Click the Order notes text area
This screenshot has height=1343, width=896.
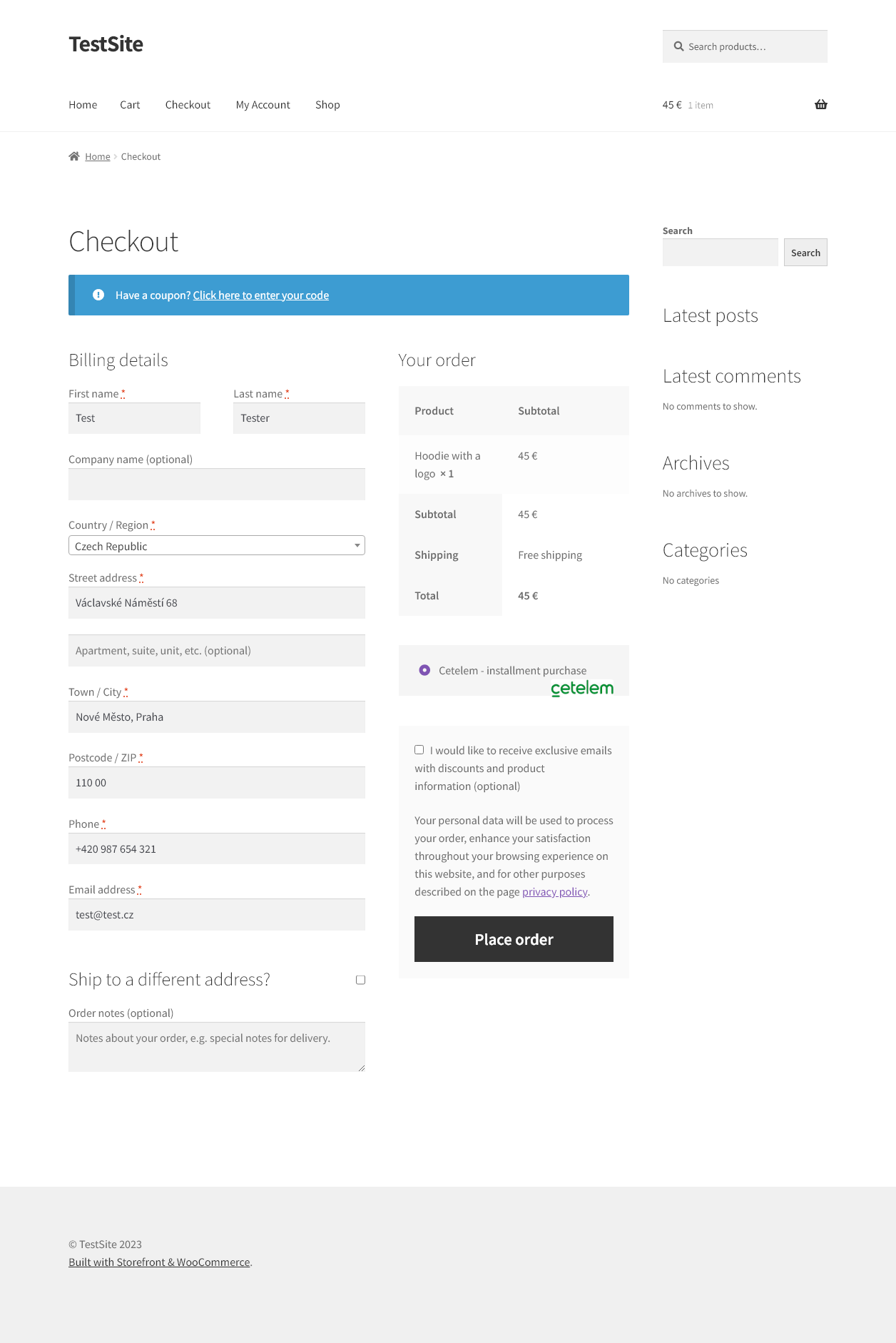point(217,1047)
